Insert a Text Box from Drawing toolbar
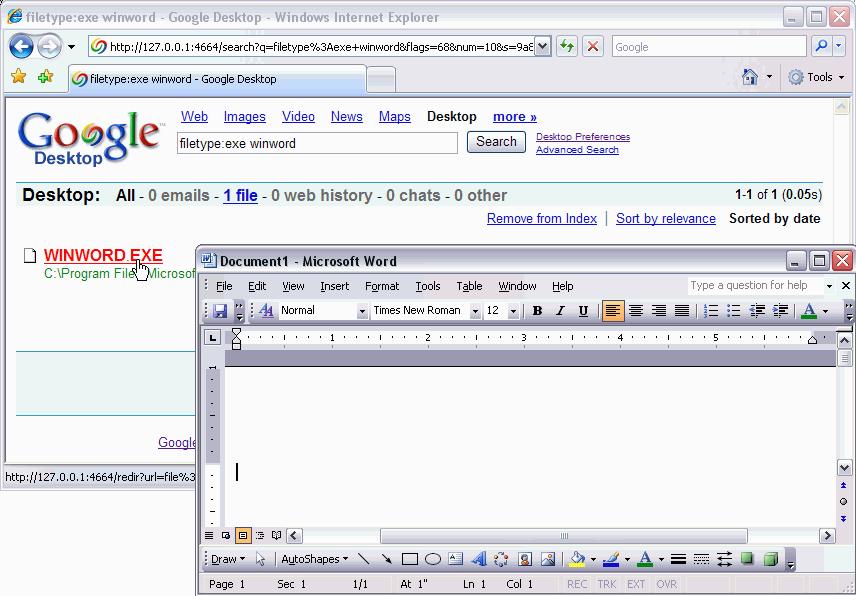The width and height of the screenshot is (856, 596). (x=455, y=559)
